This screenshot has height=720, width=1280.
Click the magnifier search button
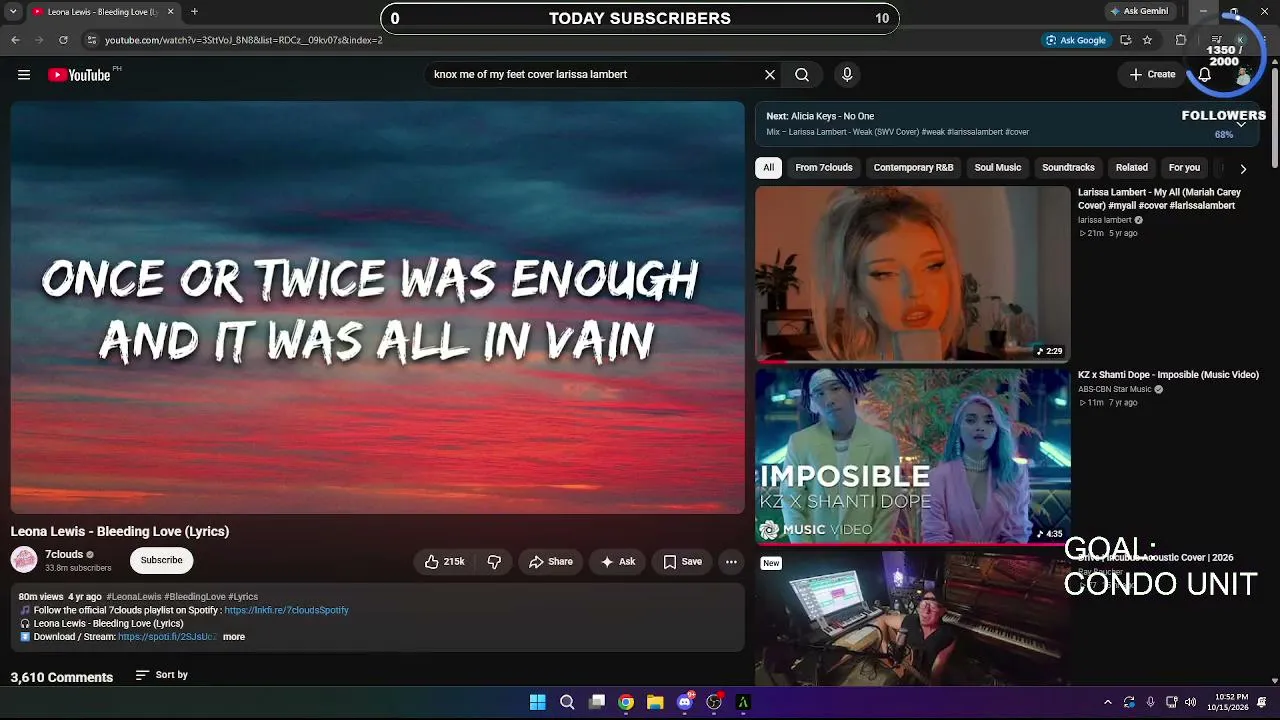tap(802, 74)
